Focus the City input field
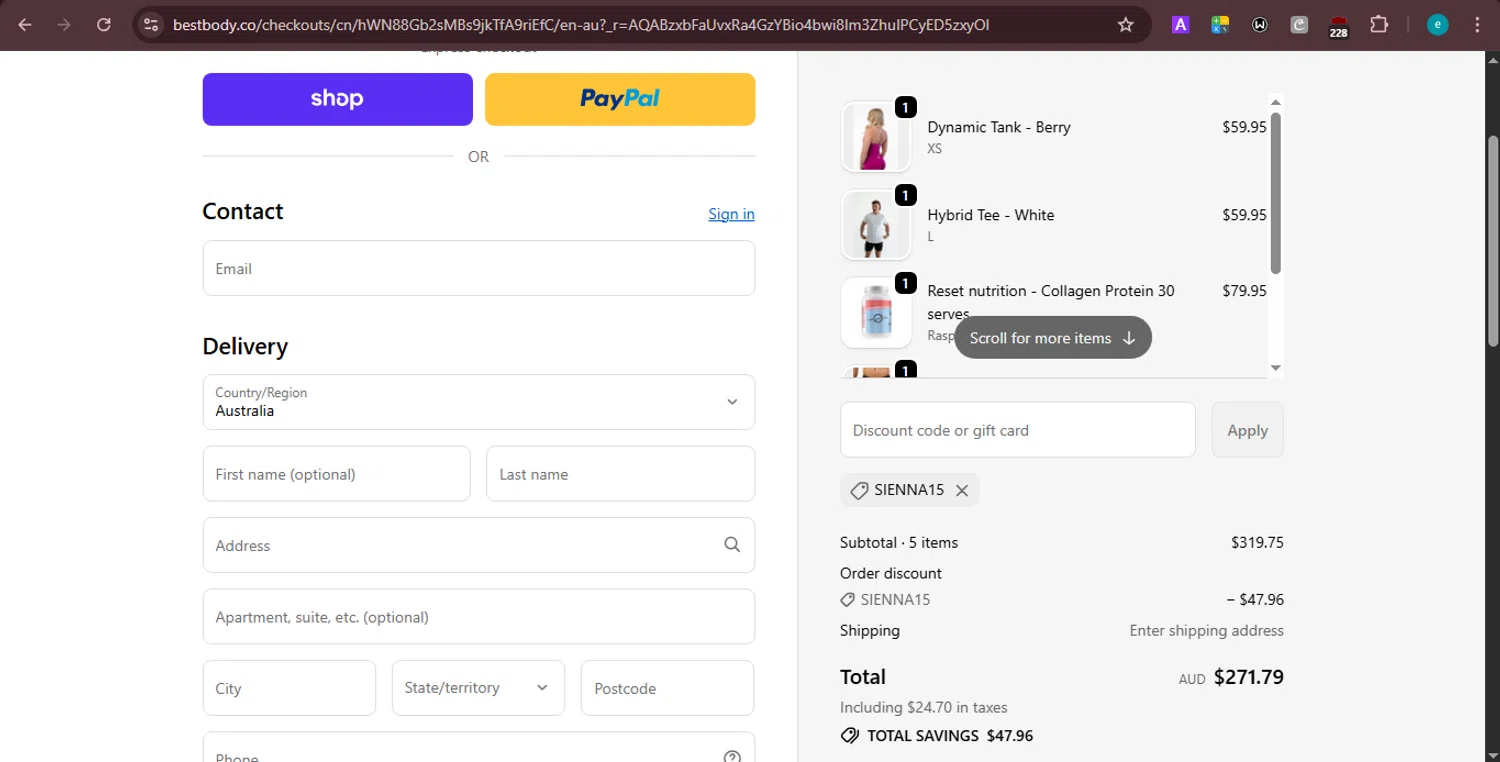The width and height of the screenshot is (1500, 762). coord(289,688)
